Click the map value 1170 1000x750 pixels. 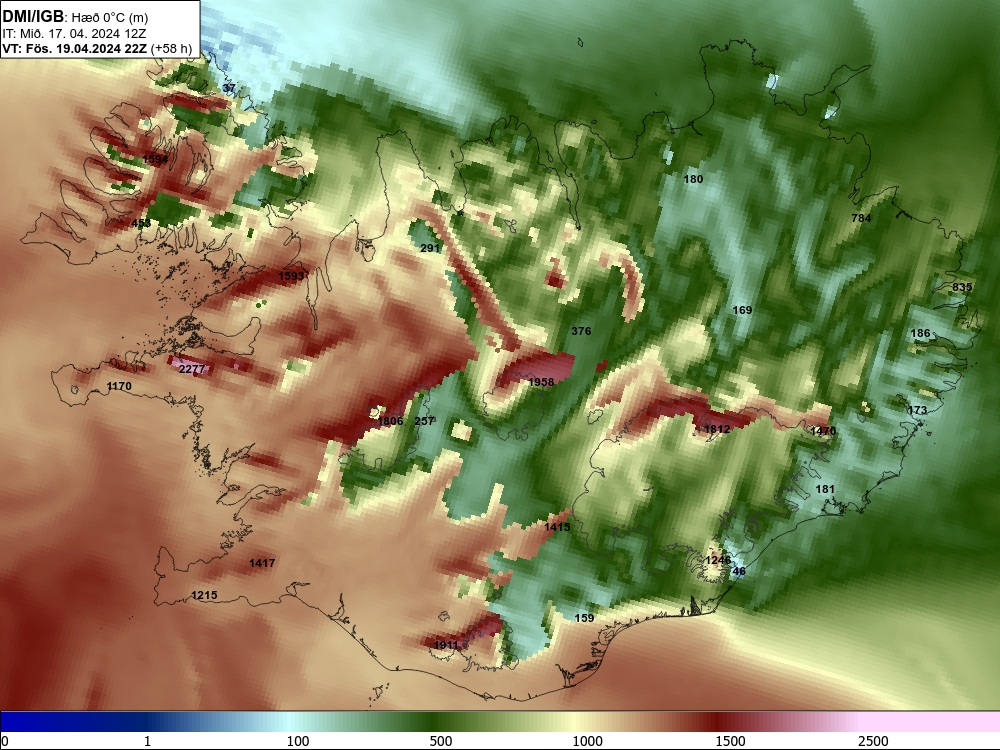pos(119,386)
